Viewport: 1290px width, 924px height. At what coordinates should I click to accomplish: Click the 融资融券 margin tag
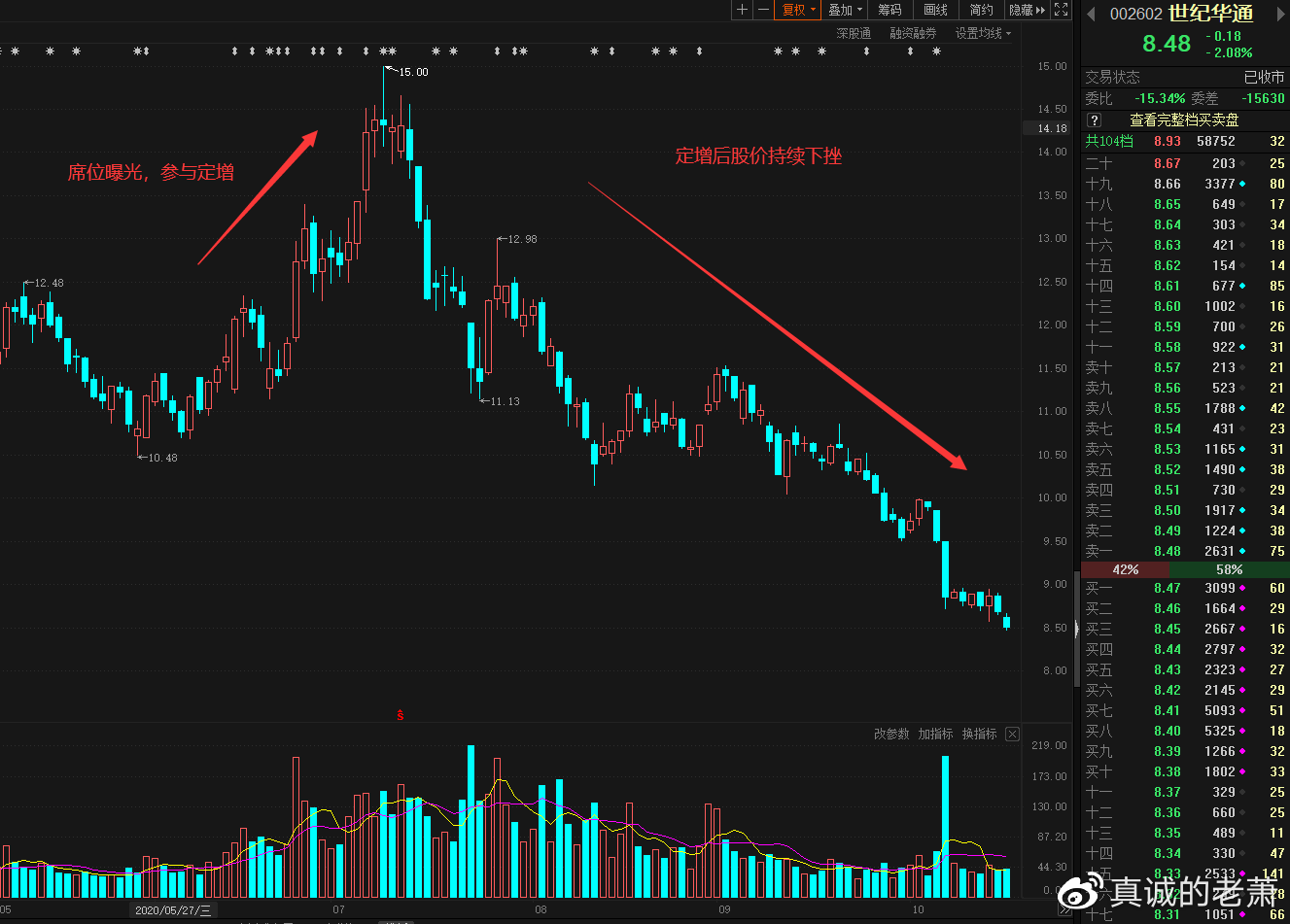point(913,33)
